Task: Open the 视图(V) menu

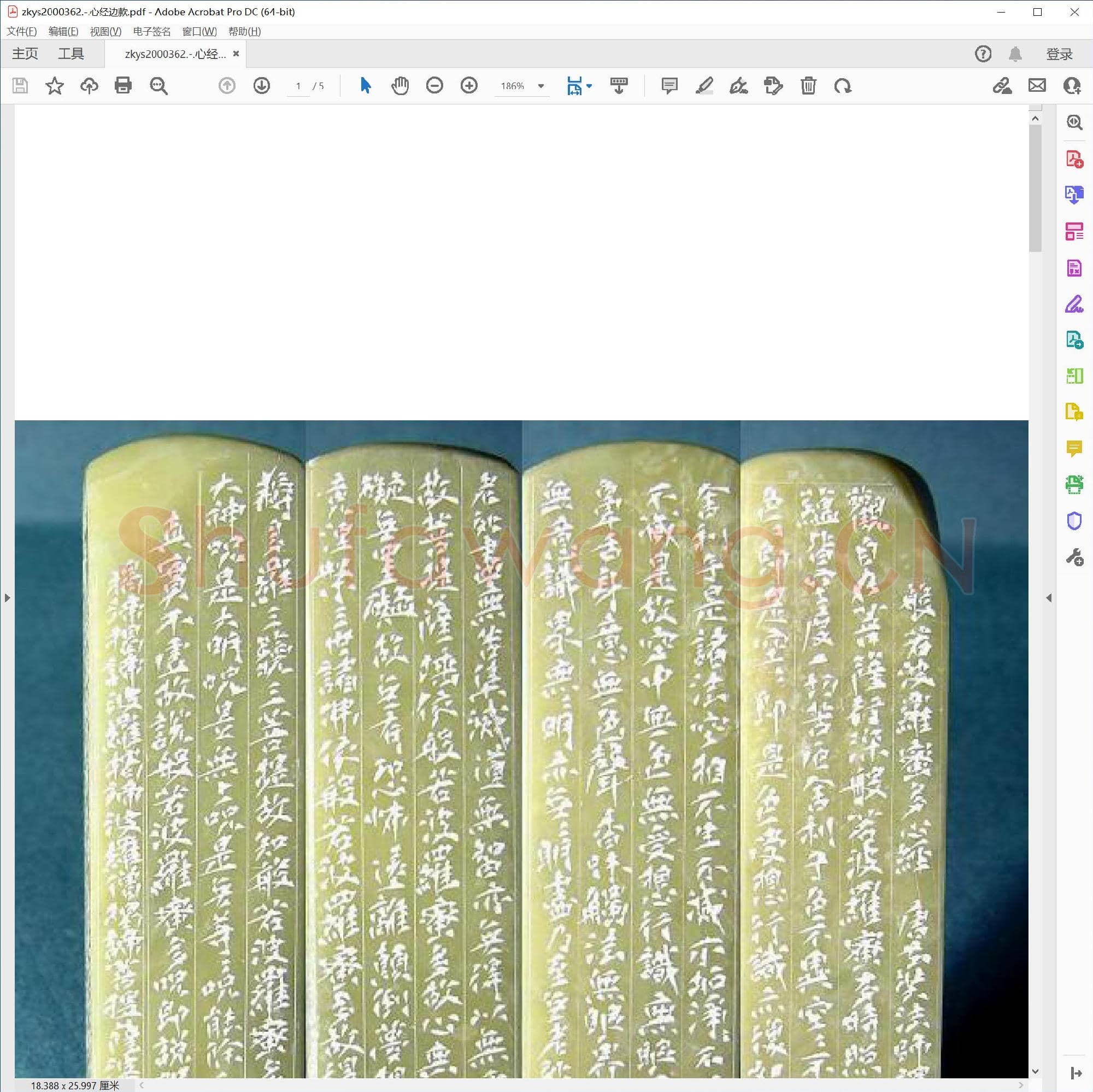Action: tap(106, 32)
